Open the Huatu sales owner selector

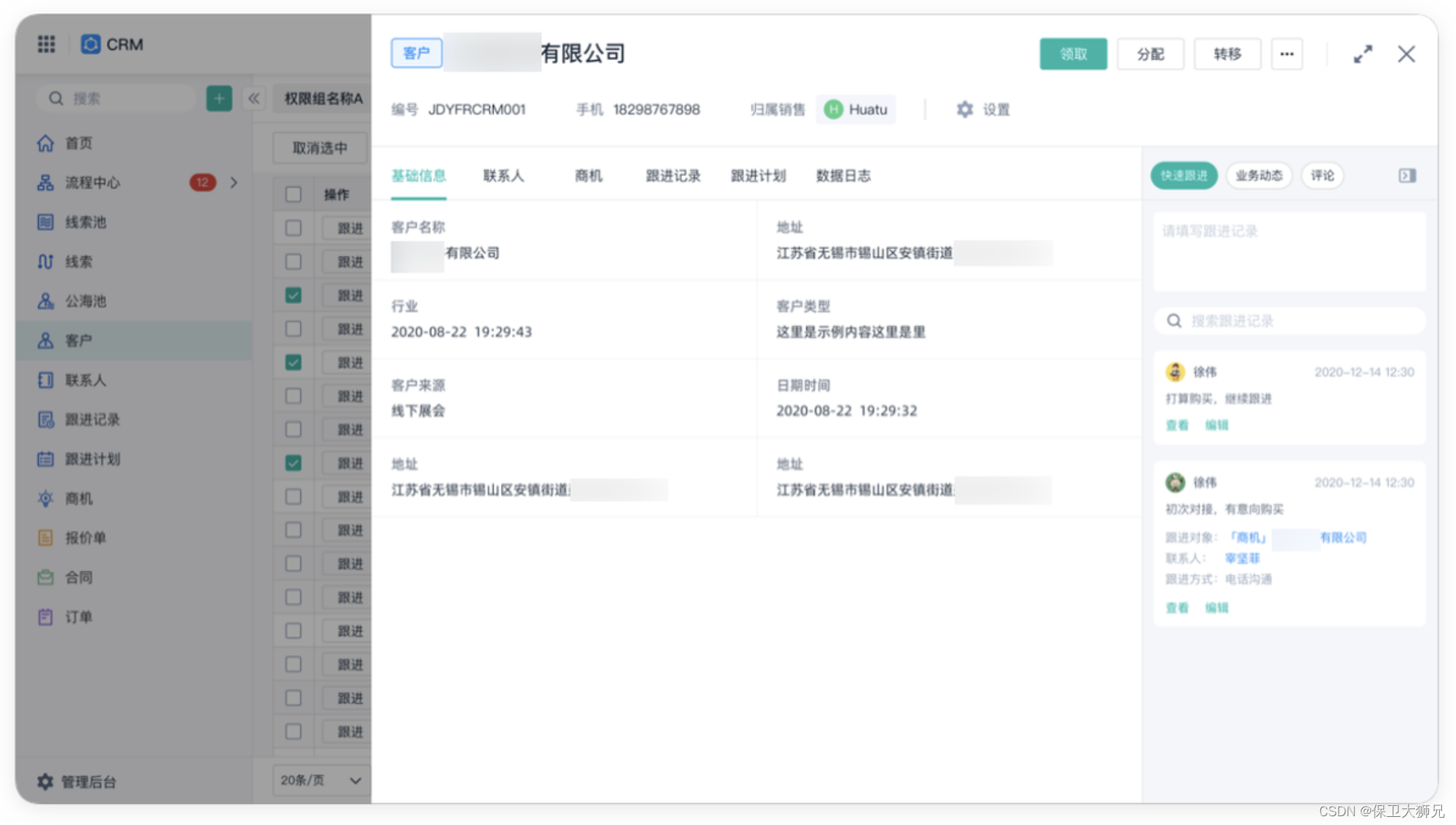(855, 109)
